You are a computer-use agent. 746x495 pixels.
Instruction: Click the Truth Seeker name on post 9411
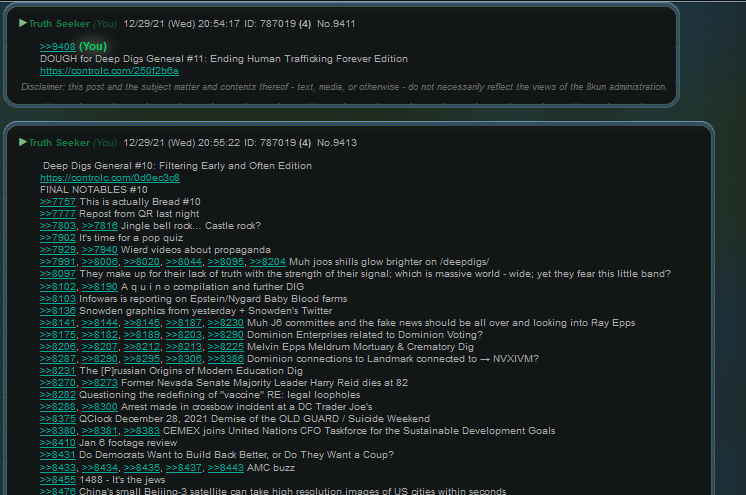point(59,24)
